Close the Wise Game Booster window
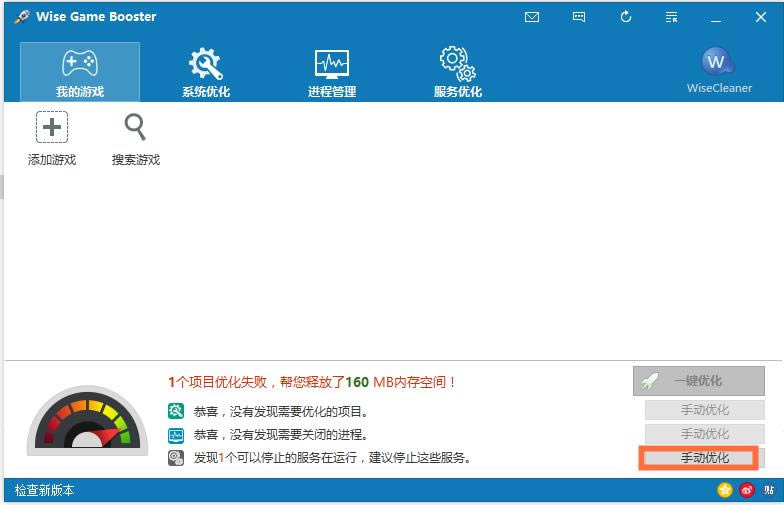 pyautogui.click(x=760, y=17)
